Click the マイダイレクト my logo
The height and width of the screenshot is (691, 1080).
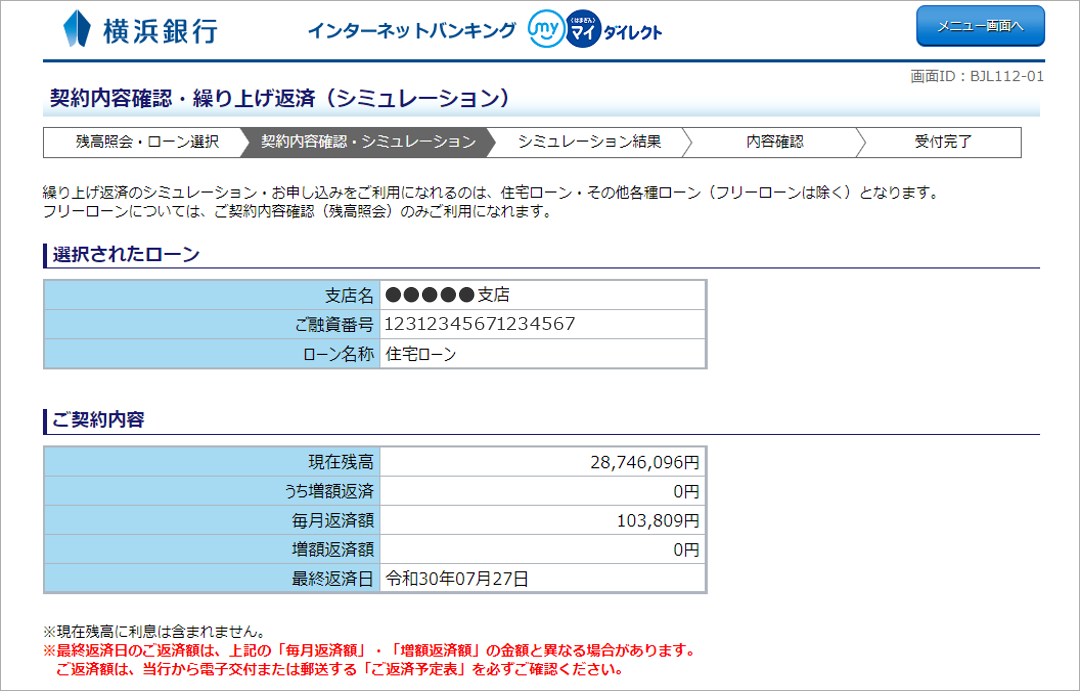point(595,30)
